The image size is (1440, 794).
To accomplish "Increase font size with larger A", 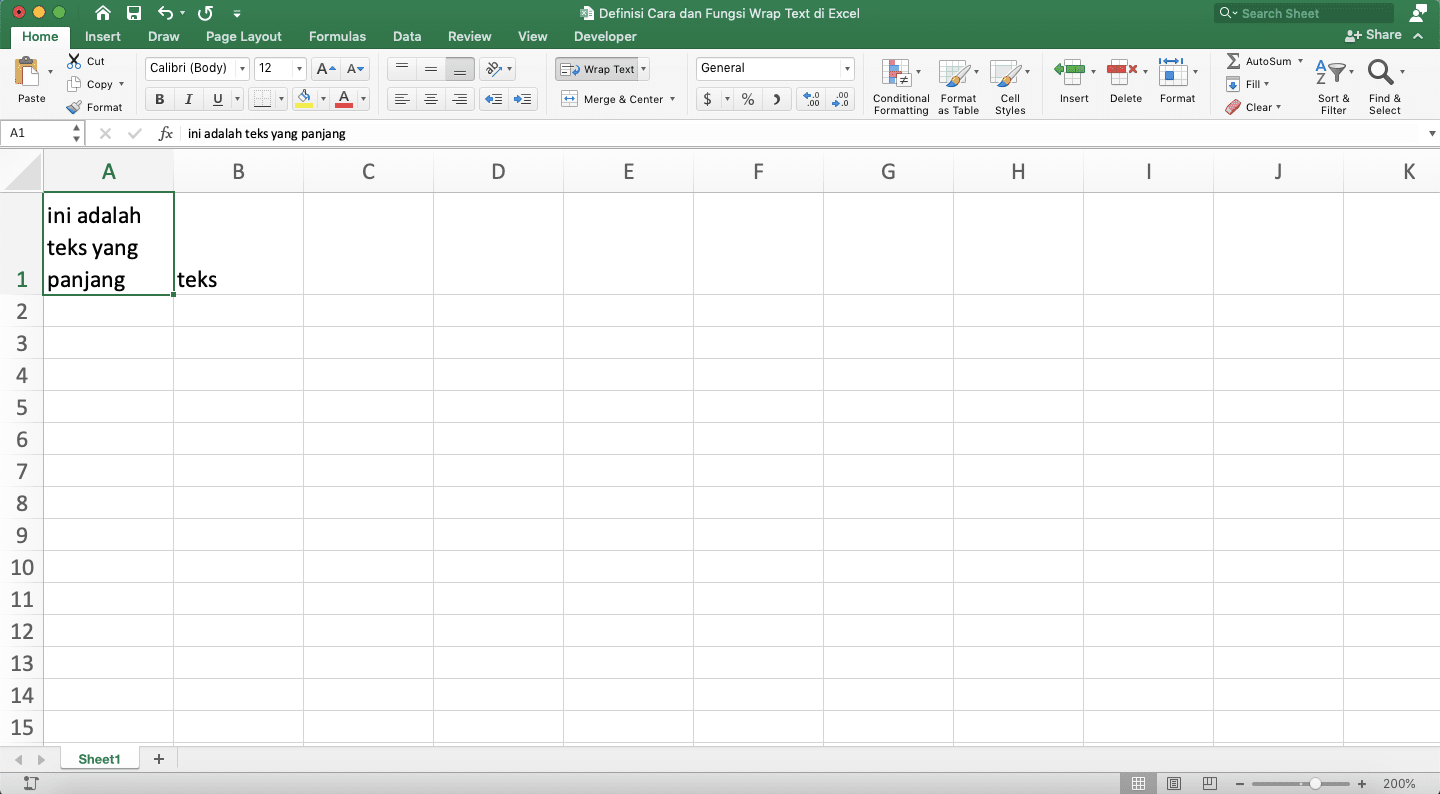I will [325, 69].
